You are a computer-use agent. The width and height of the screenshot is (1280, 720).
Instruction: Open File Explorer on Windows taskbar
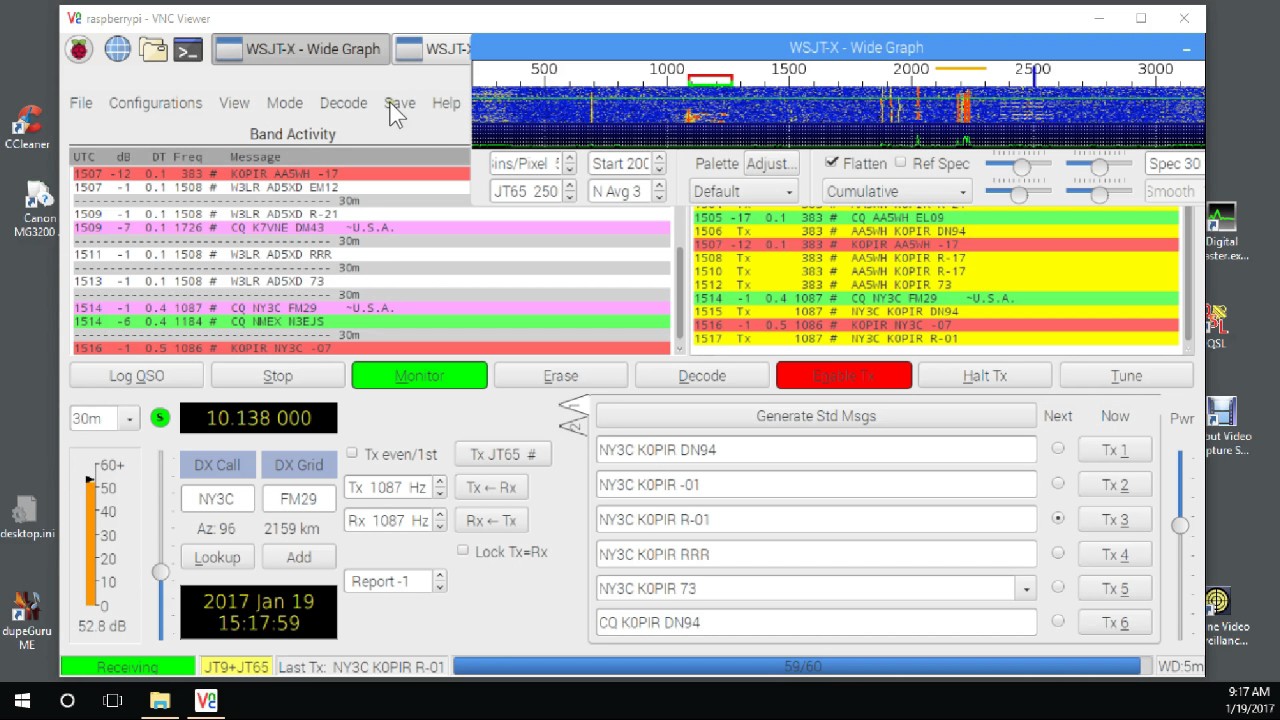click(x=160, y=701)
